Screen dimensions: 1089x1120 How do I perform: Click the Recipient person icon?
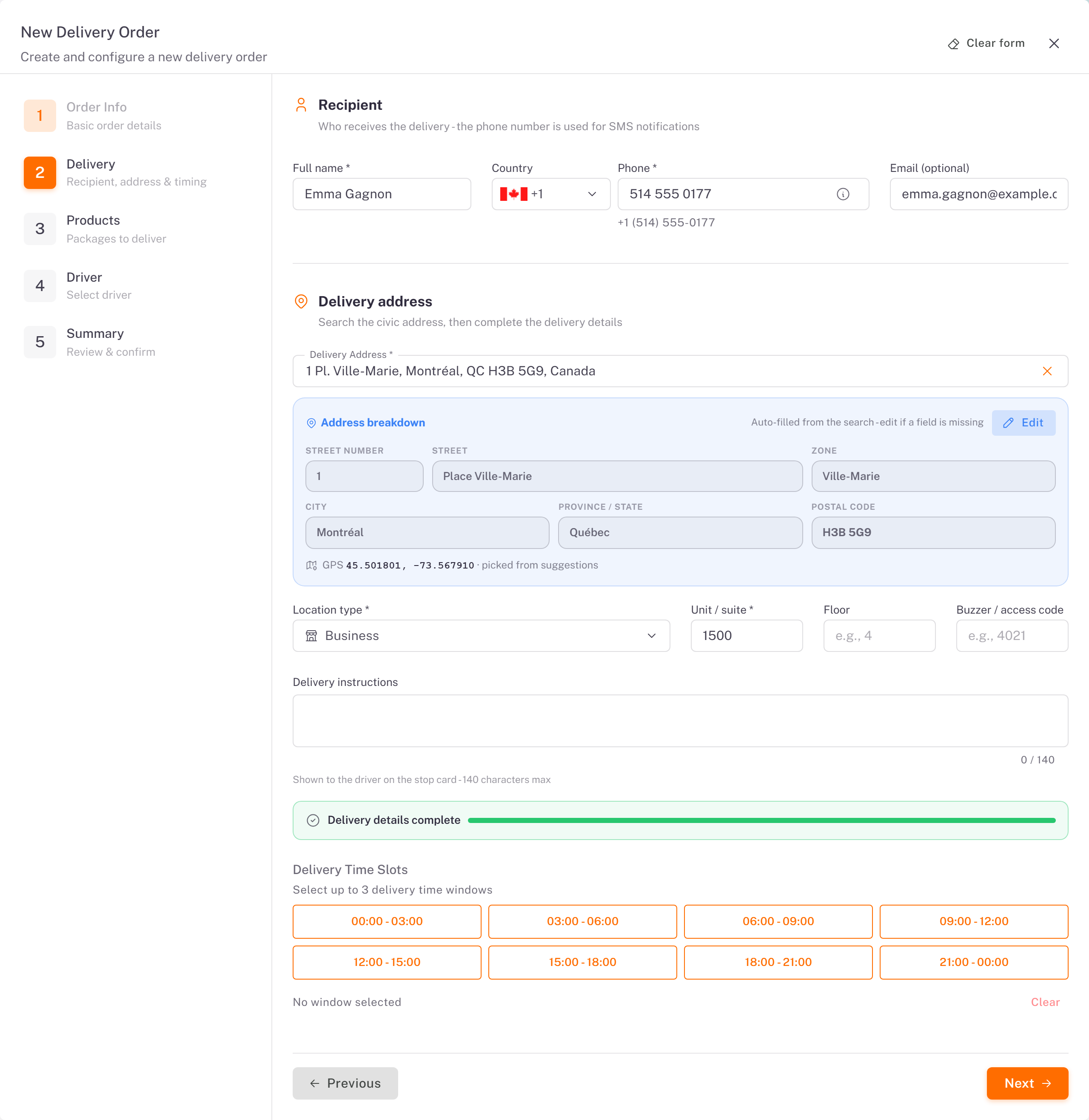click(x=301, y=105)
